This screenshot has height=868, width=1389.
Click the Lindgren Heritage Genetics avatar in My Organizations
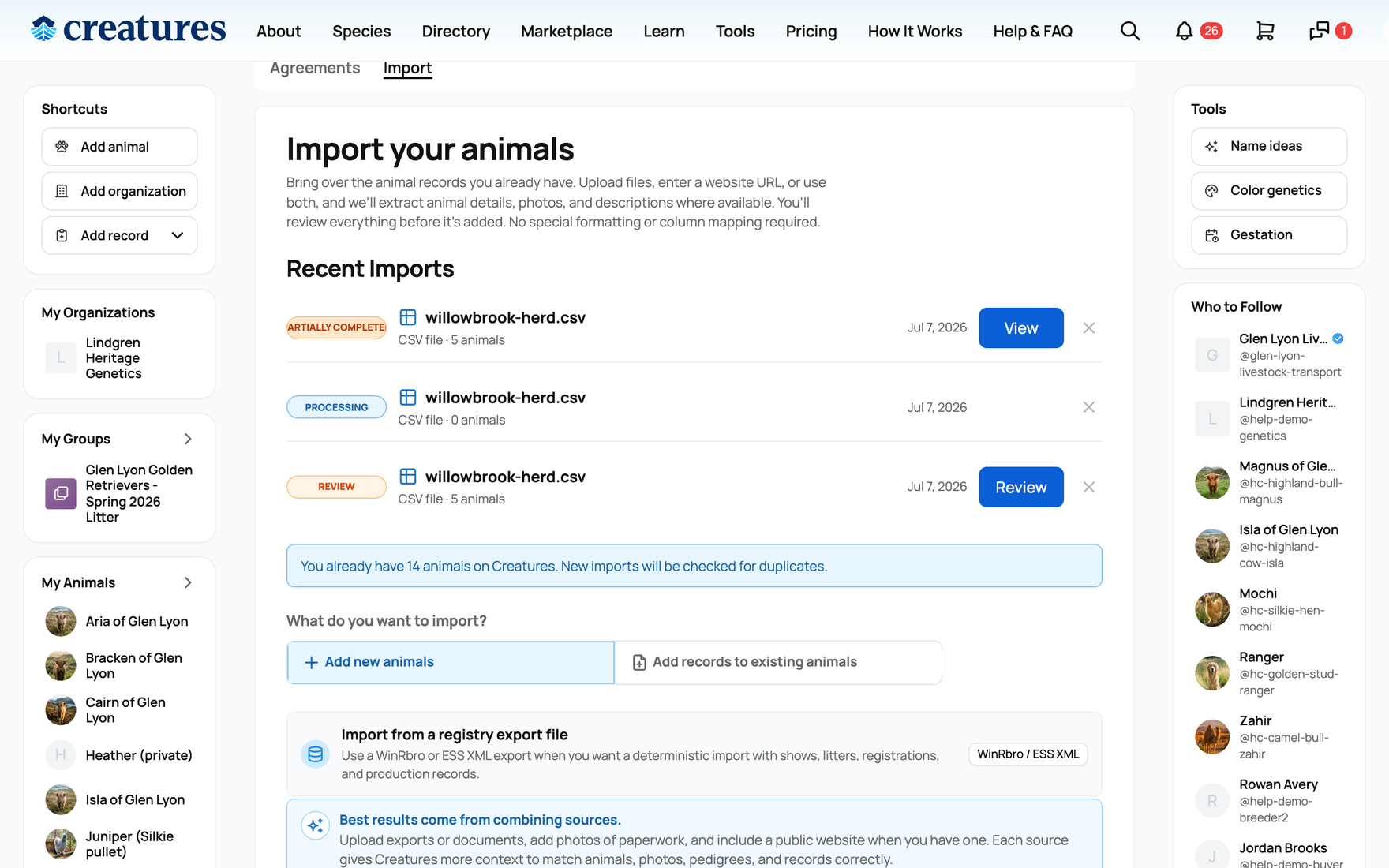click(x=61, y=357)
